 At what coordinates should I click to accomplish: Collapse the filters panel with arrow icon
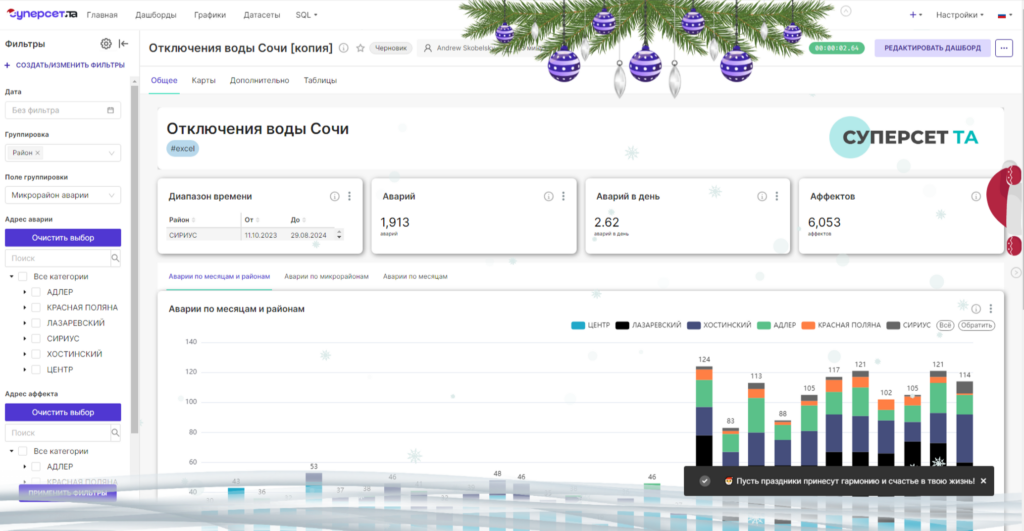coord(123,44)
